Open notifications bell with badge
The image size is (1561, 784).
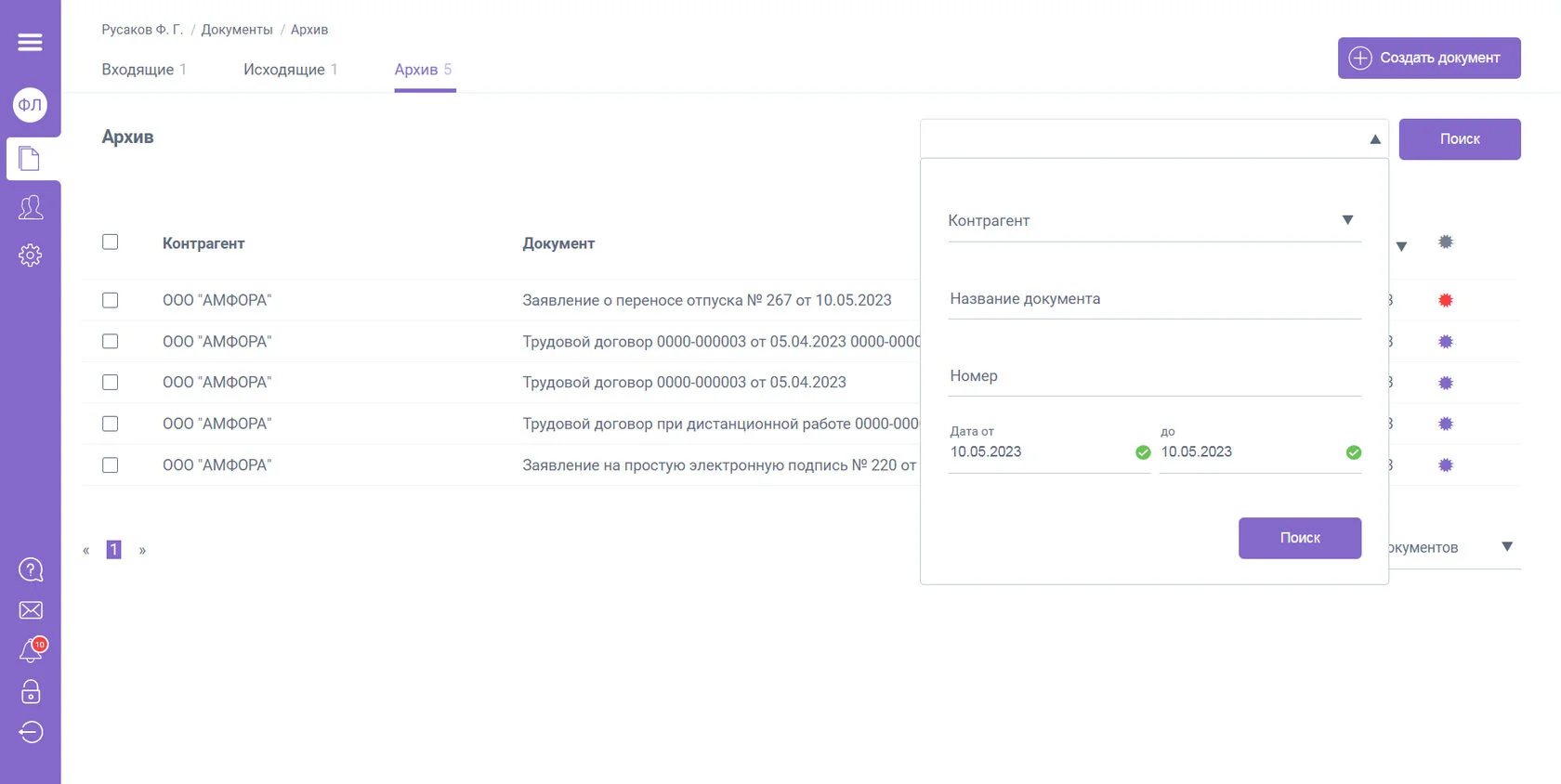pos(31,651)
